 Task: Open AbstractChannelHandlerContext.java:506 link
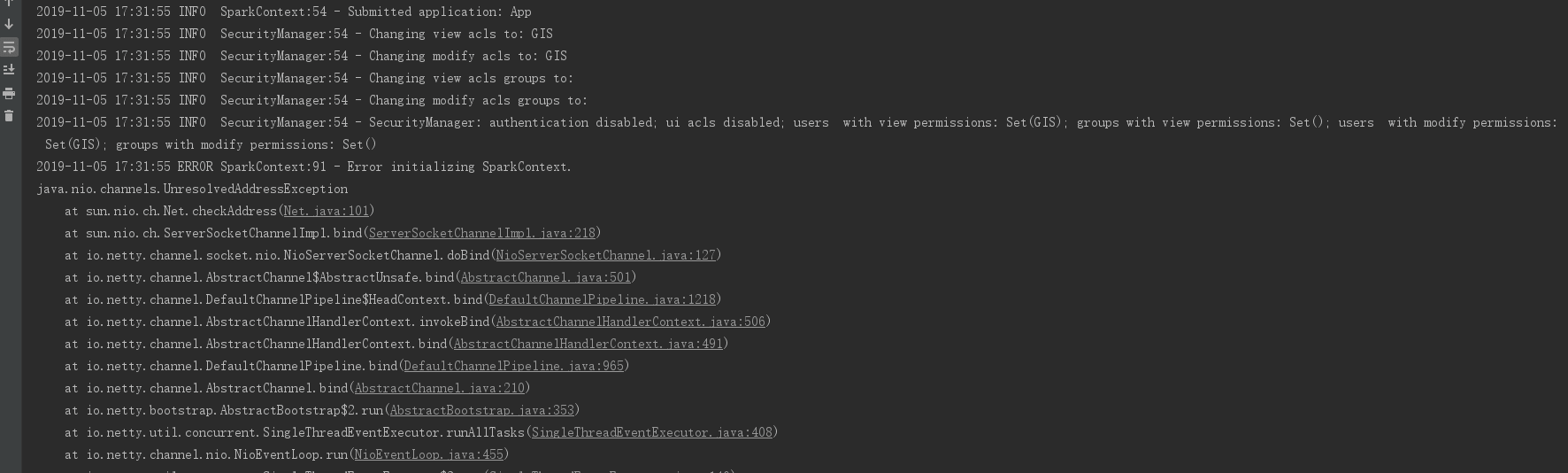[630, 322]
